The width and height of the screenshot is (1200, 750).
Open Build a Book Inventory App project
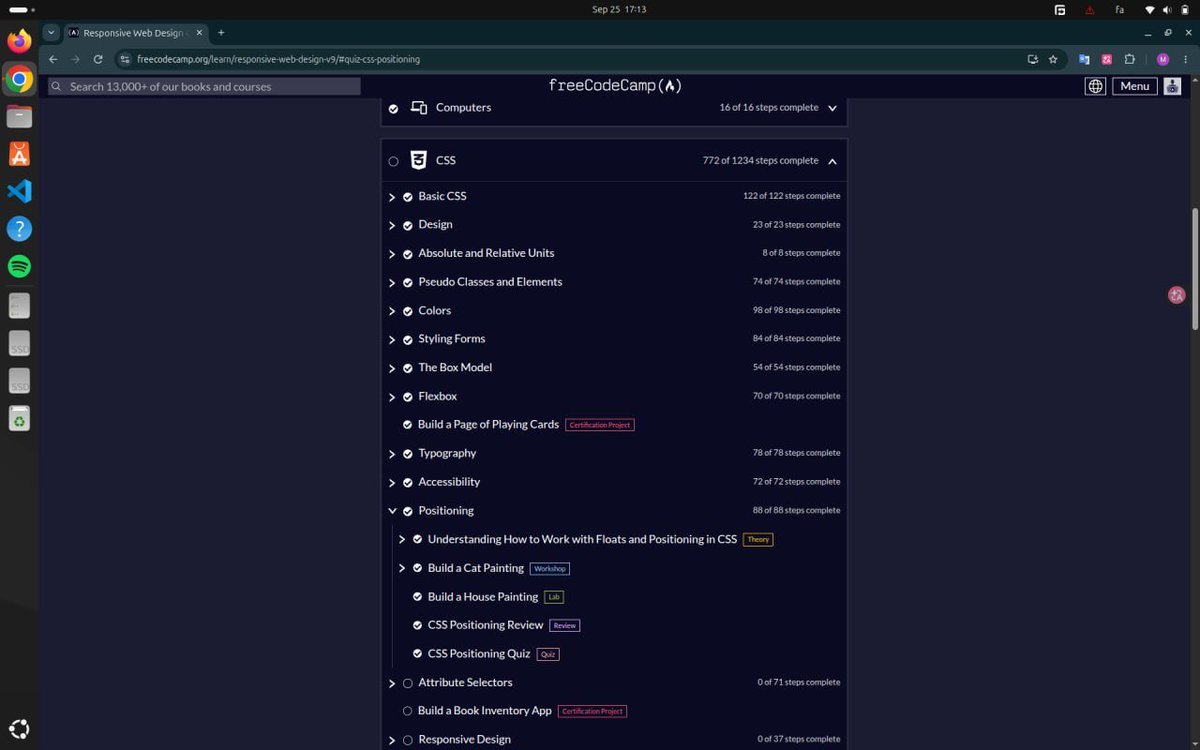485,710
